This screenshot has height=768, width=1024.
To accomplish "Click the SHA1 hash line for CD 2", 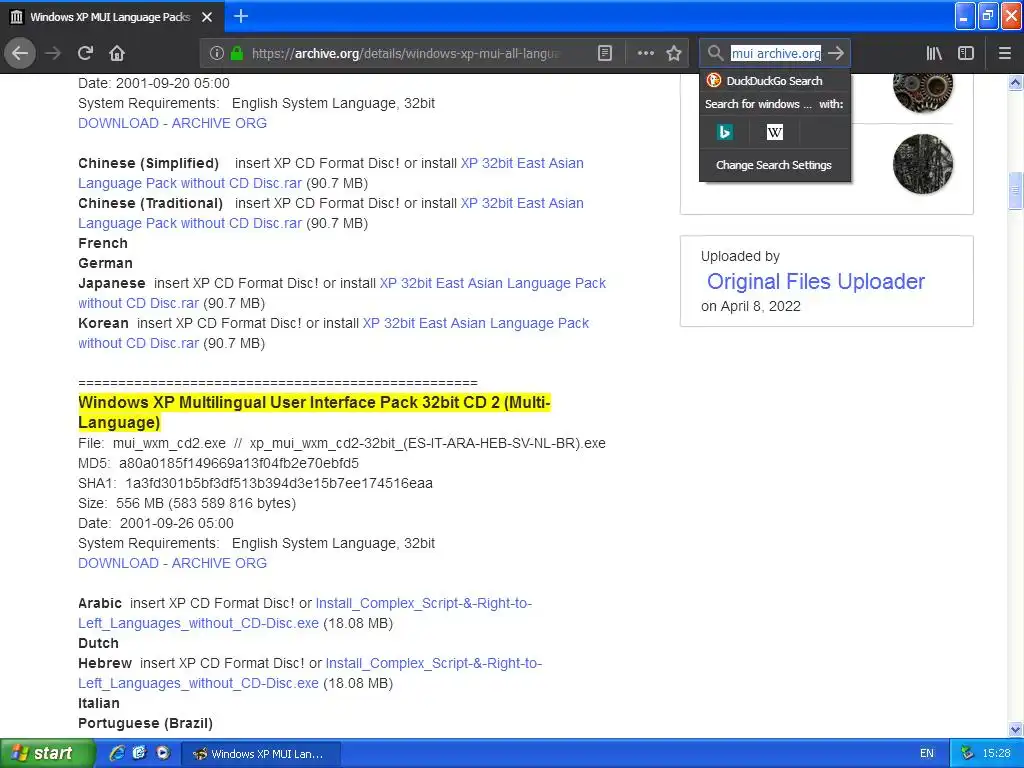I will click(255, 484).
